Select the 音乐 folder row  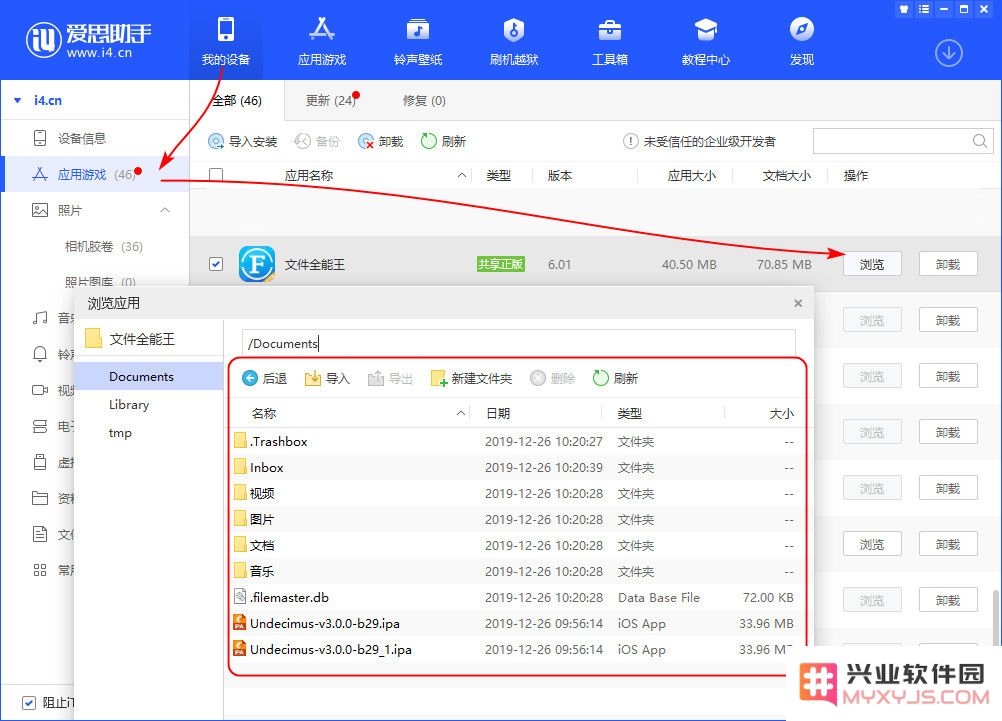514,571
